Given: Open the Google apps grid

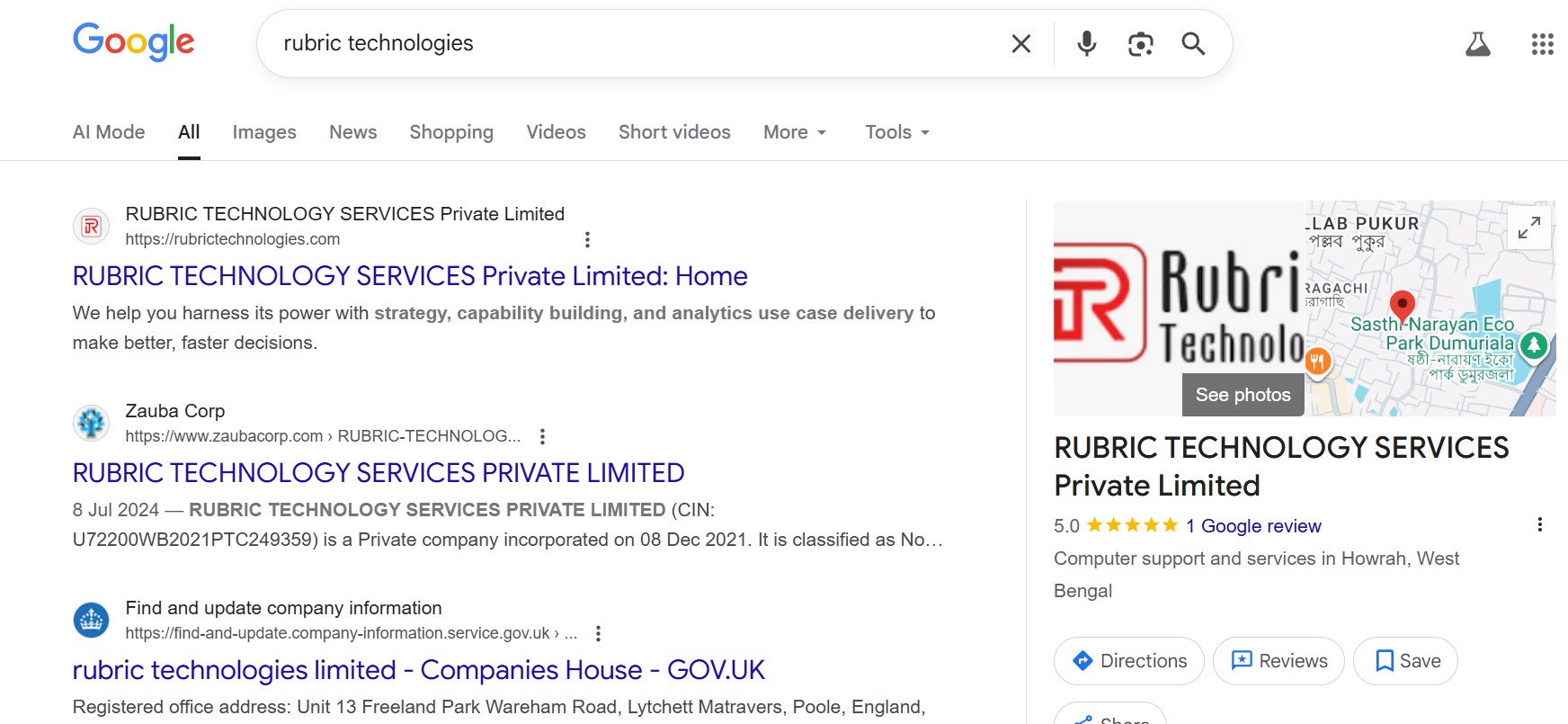Looking at the screenshot, I should (1542, 43).
